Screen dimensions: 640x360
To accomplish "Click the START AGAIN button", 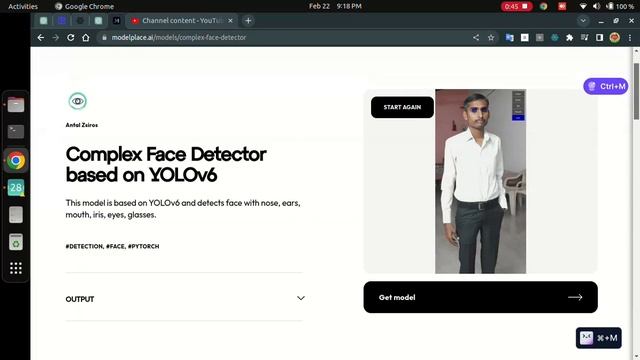I will pos(402,107).
